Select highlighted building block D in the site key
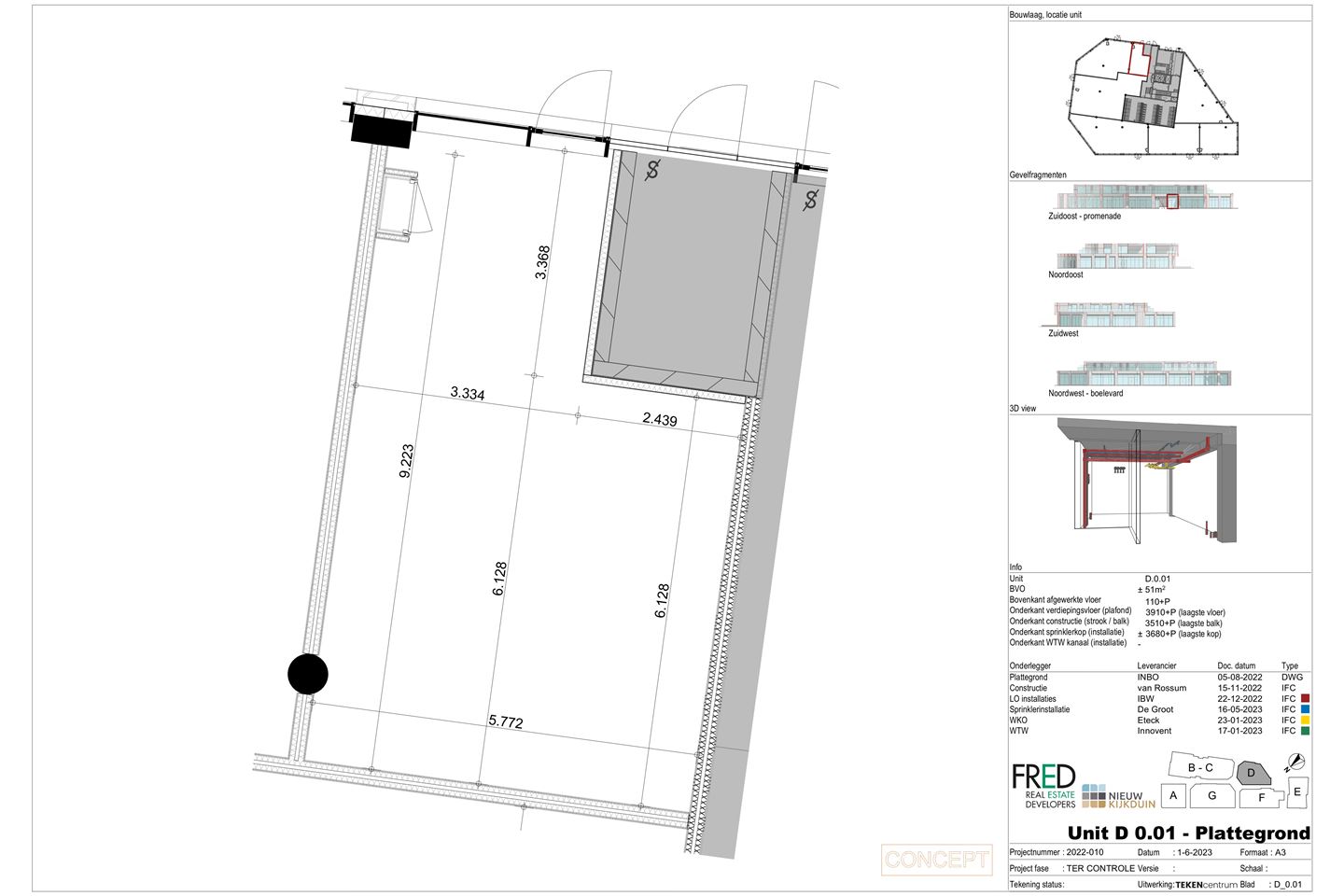Image resolution: width=1344 pixels, height=896 pixels. (1253, 773)
